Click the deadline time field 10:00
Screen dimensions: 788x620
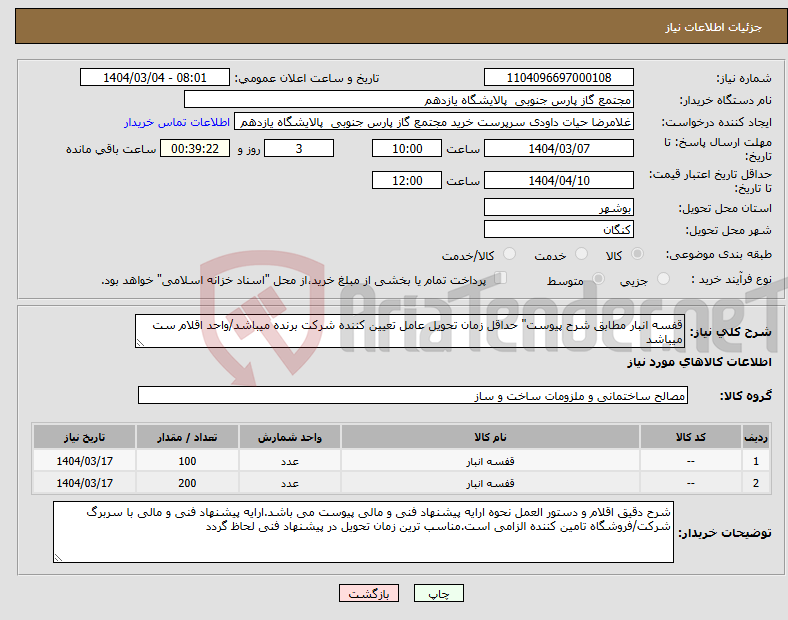pos(407,148)
